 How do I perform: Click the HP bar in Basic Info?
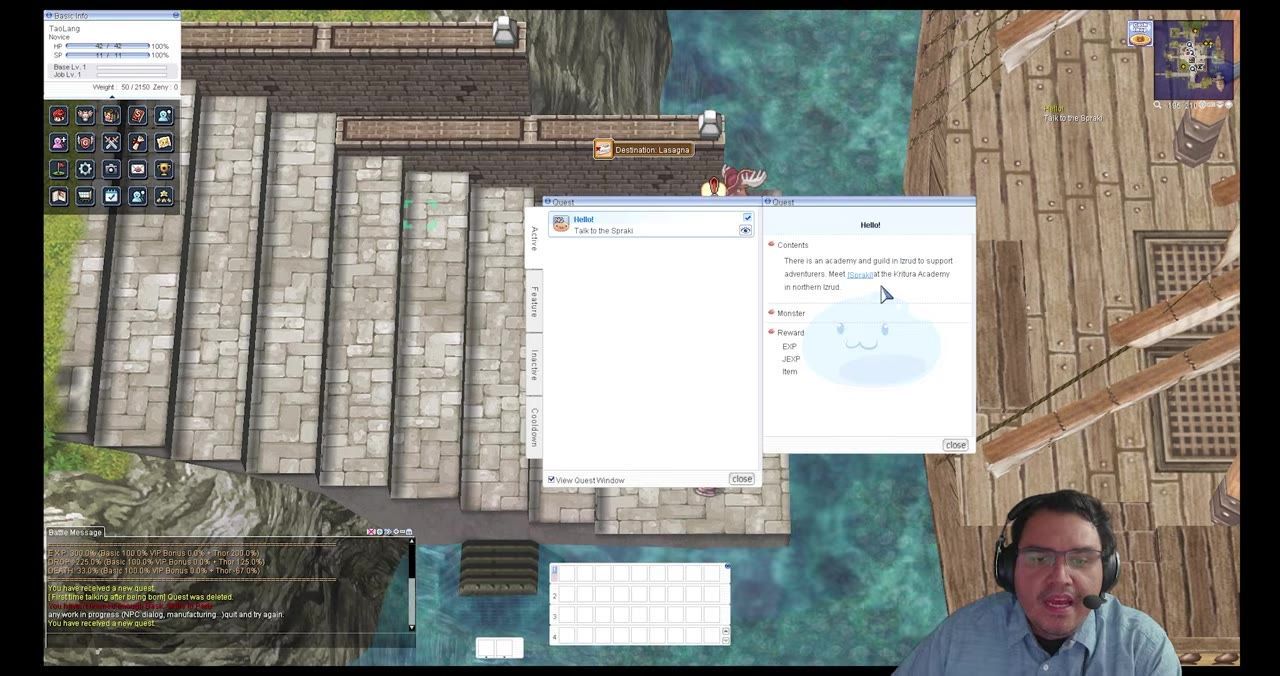click(107, 46)
